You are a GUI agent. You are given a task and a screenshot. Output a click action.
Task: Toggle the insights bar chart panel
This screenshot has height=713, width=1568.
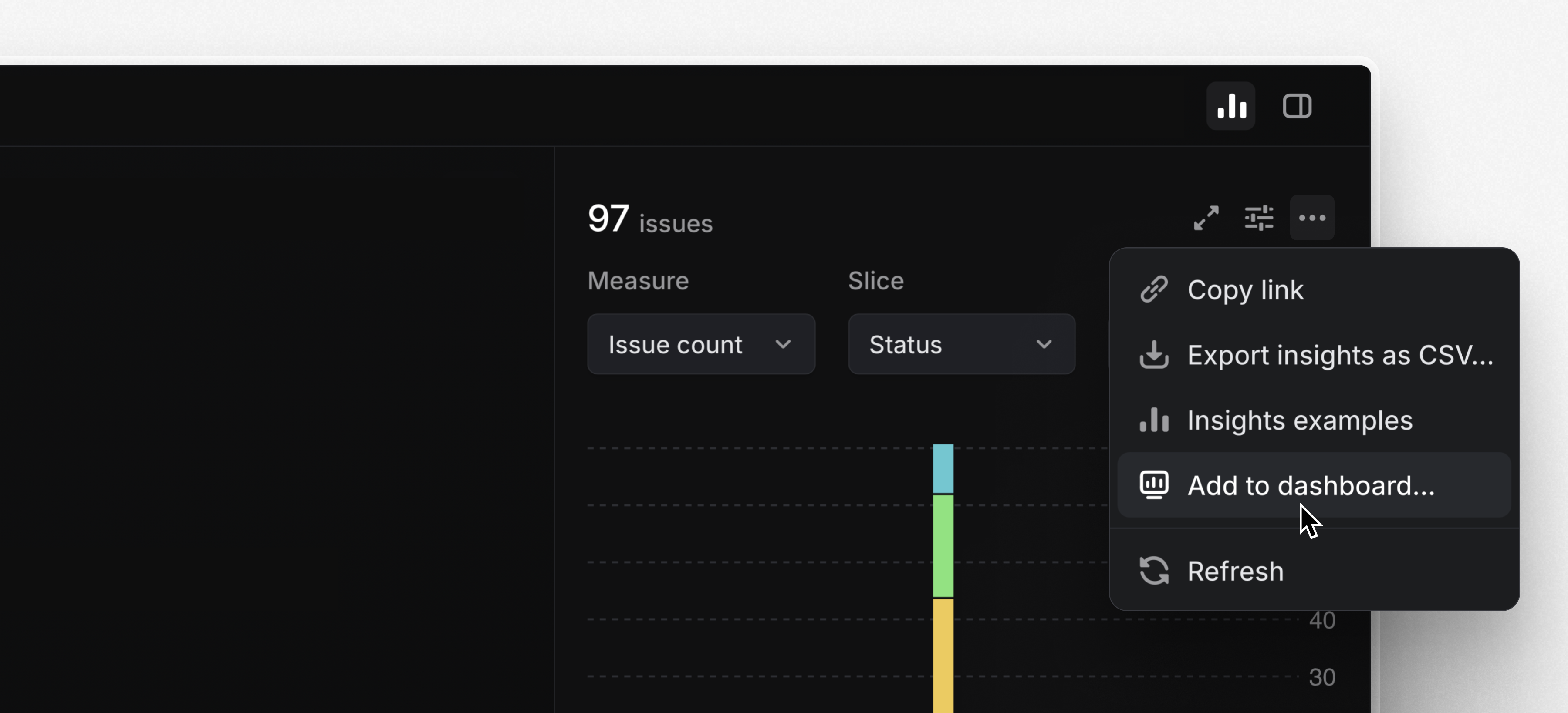[x=1231, y=106]
